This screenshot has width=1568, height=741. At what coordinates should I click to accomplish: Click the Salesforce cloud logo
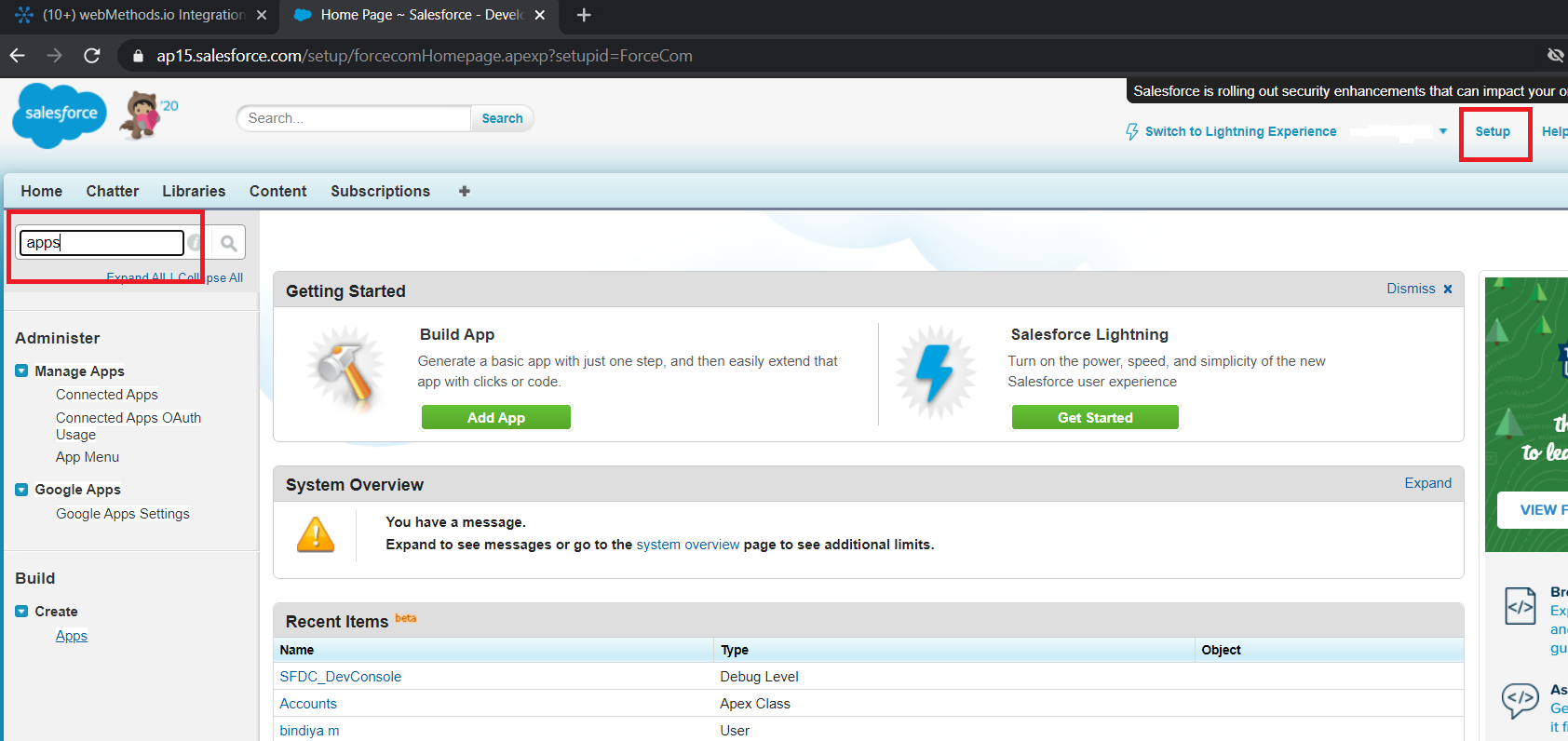click(61, 115)
